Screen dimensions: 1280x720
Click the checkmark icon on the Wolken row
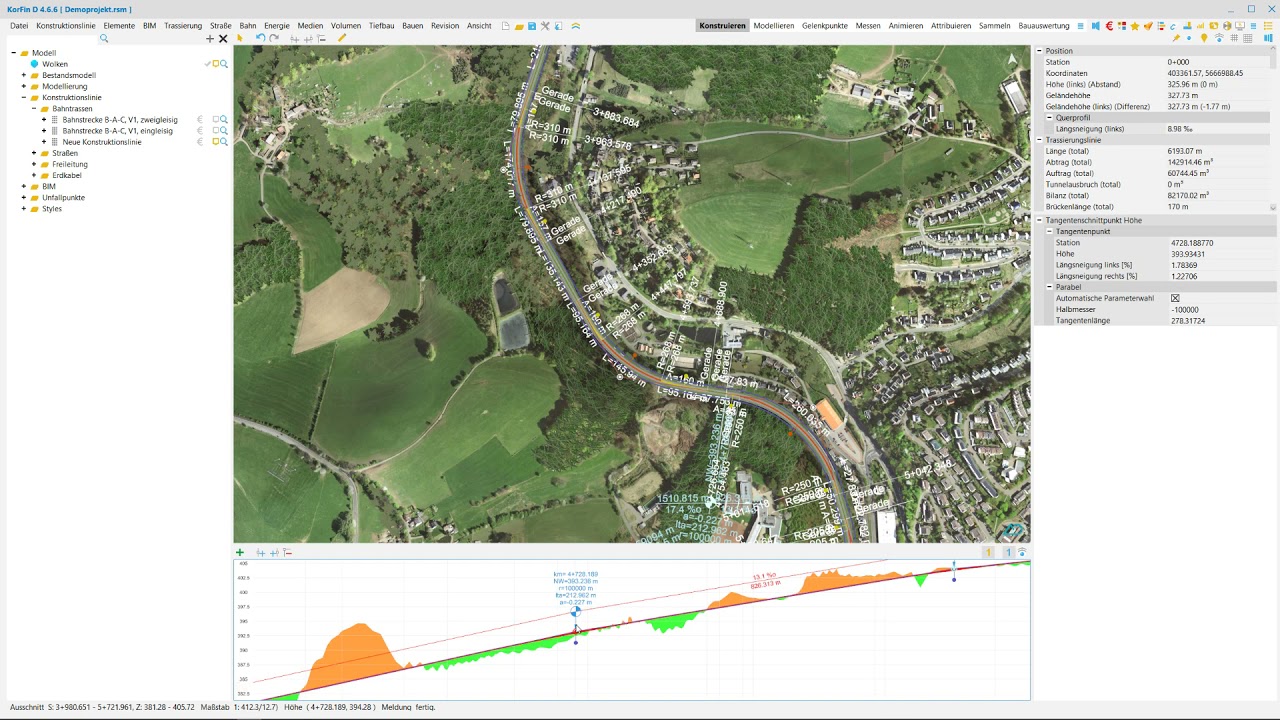click(x=208, y=64)
